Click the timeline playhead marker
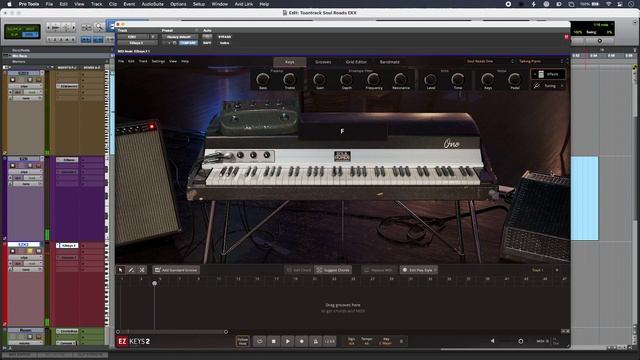640x360 pixels. pos(154,283)
